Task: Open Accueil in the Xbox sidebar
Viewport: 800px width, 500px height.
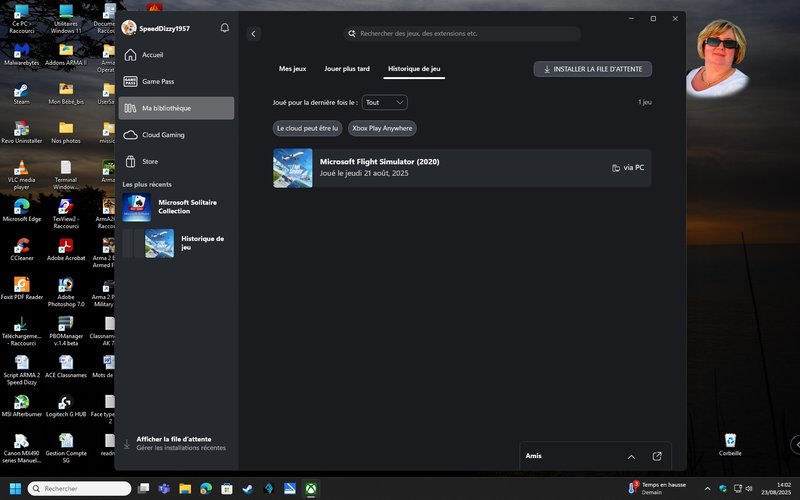Action: pyautogui.click(x=177, y=55)
